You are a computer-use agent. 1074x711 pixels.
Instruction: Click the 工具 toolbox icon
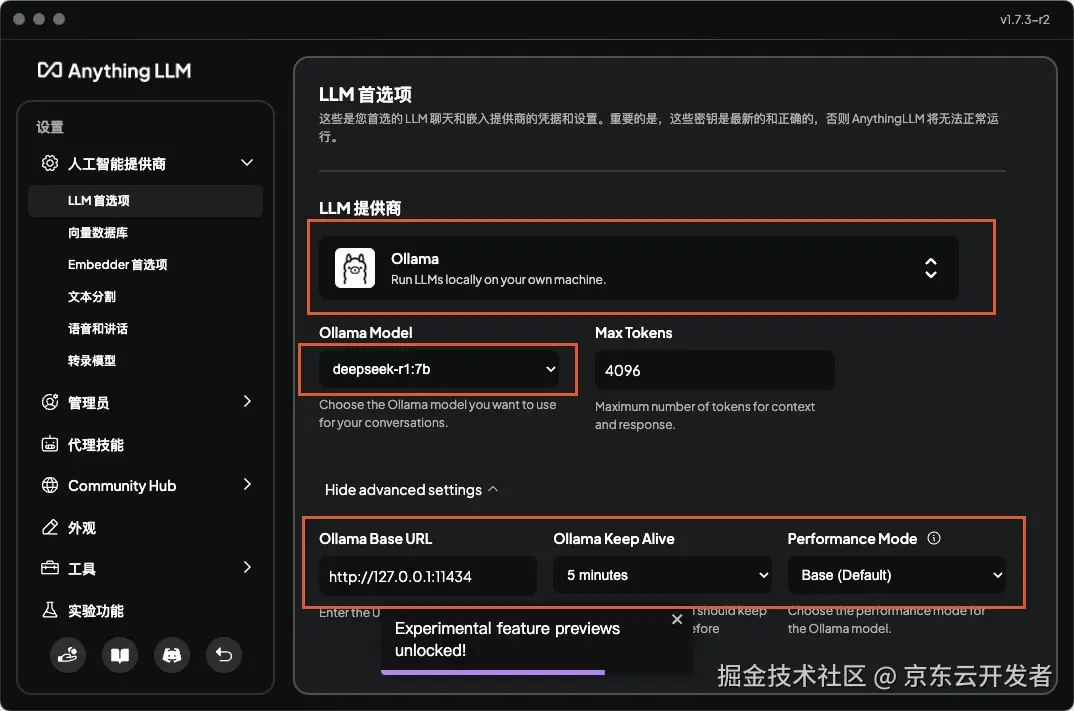[50, 568]
